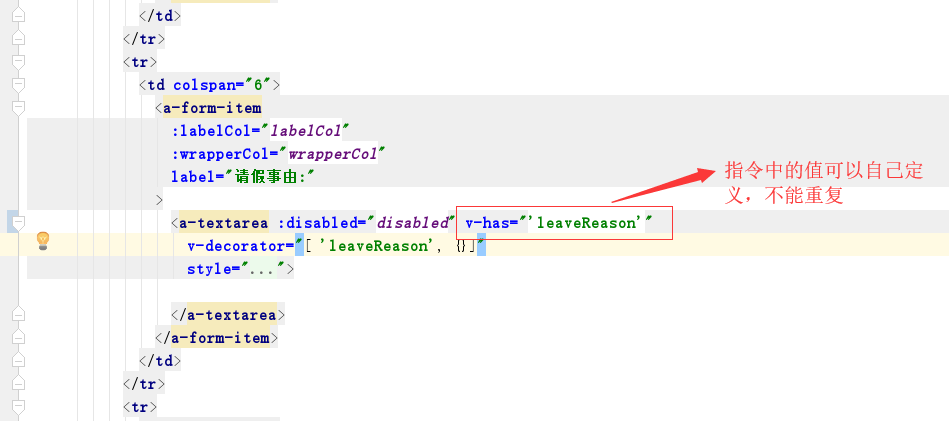Screen dimensions: 949x421
Task: Click the label value 请假事由:
Action: click(x=271, y=177)
